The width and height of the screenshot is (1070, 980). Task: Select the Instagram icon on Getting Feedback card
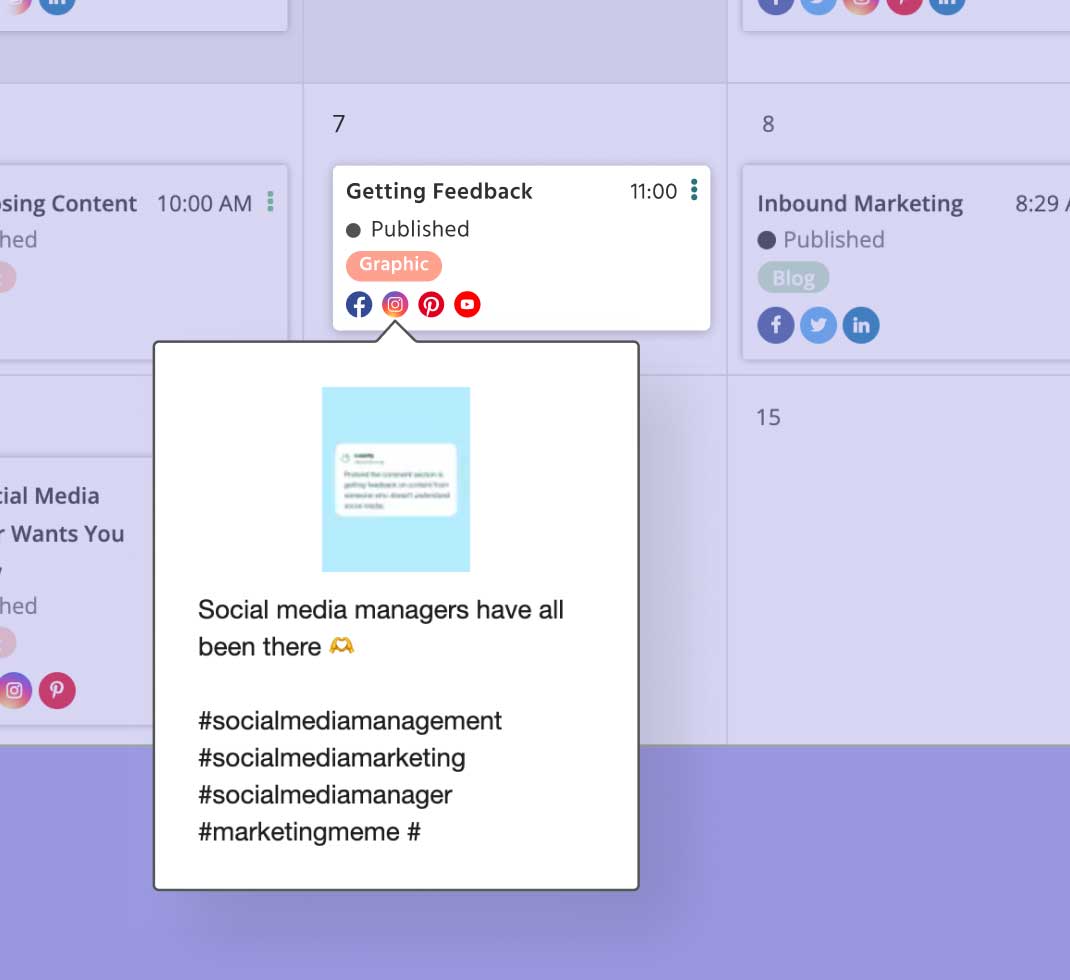click(x=395, y=305)
